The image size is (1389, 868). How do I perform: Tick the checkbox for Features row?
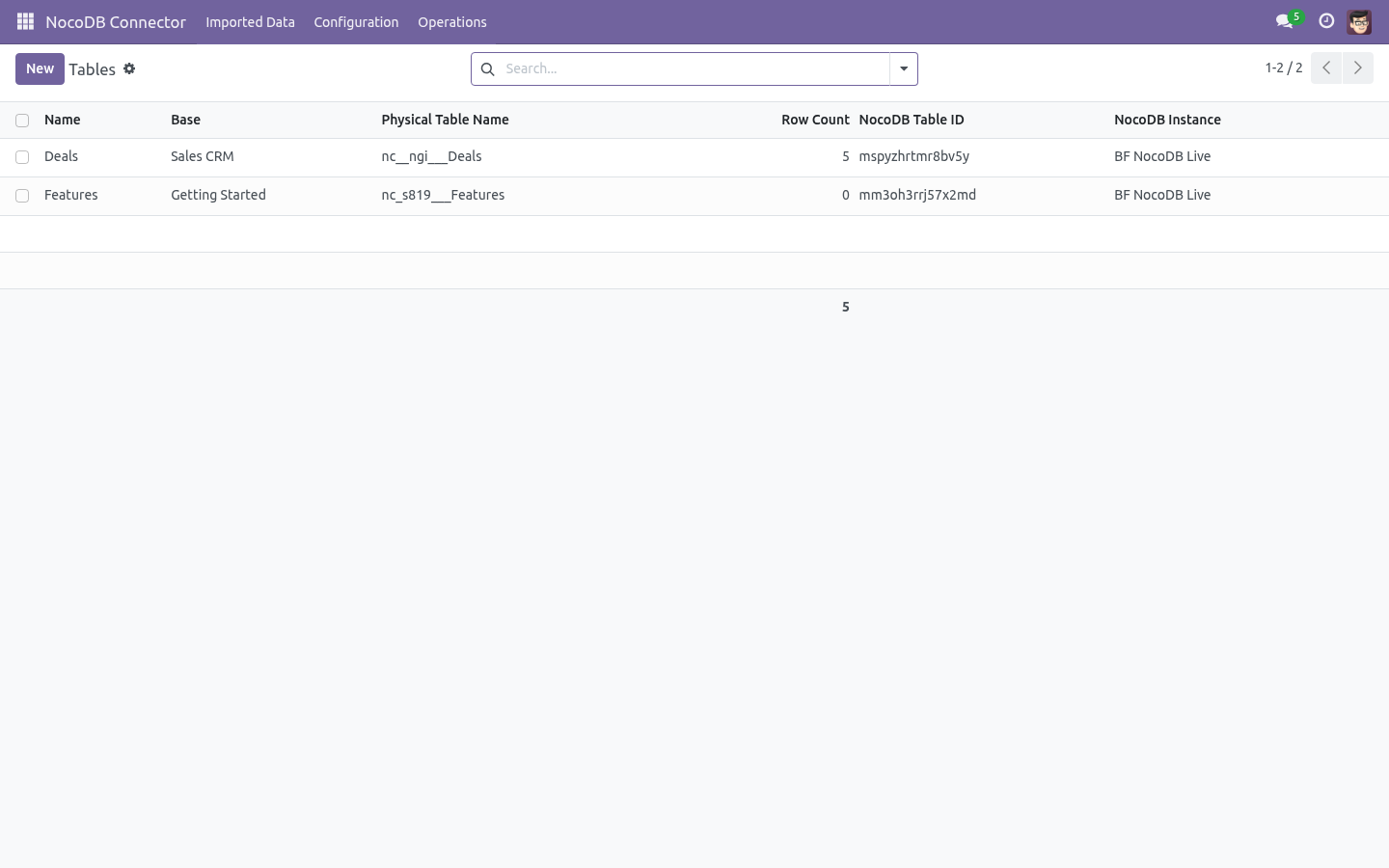coord(22,196)
